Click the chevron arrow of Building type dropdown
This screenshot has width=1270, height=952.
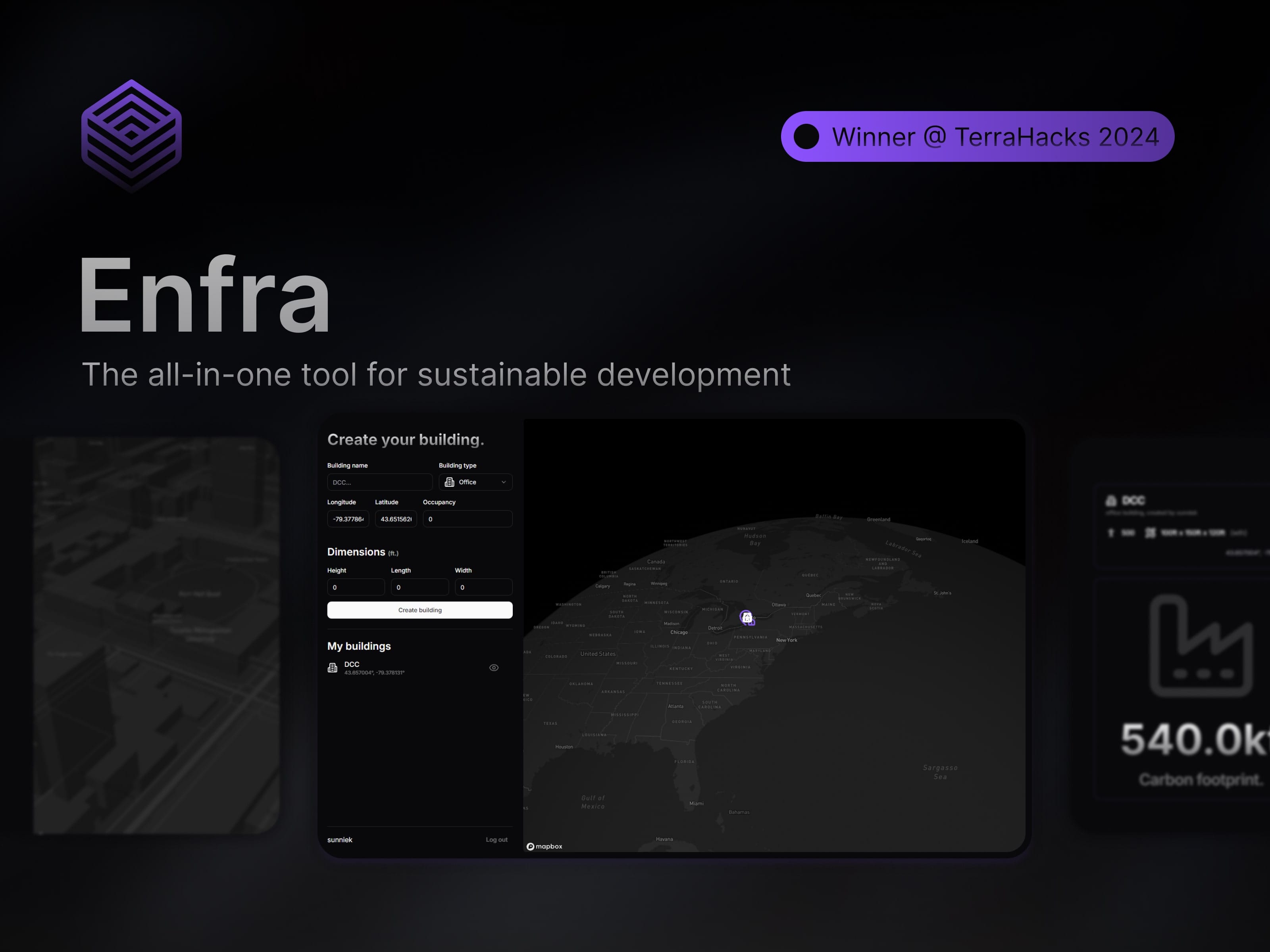coord(504,482)
